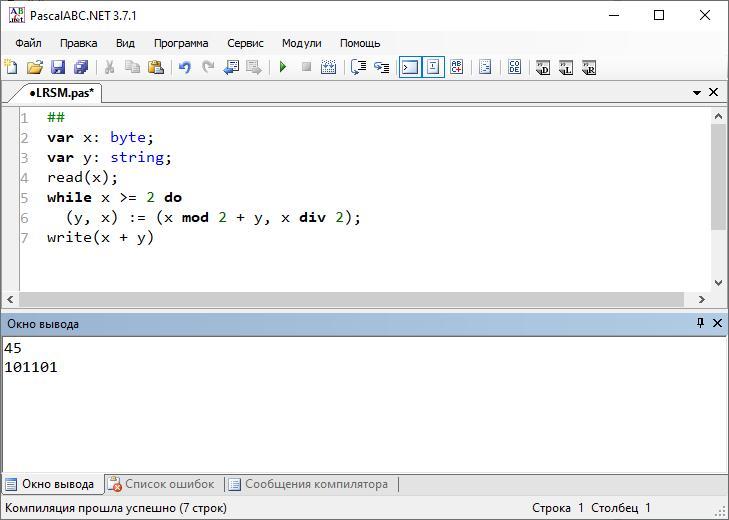Screen dimensions: 729x520
Task: Expand the open documents dropdown arrow
Action: [697, 93]
